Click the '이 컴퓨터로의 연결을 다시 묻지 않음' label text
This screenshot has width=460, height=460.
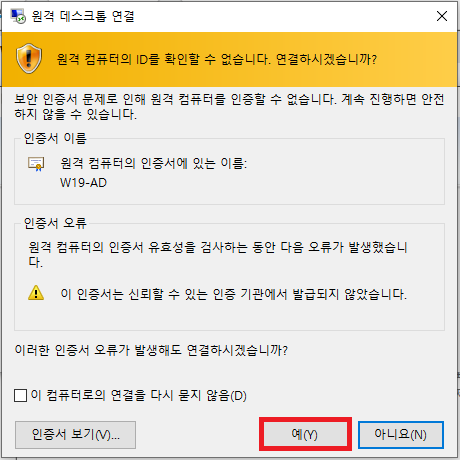(138, 395)
